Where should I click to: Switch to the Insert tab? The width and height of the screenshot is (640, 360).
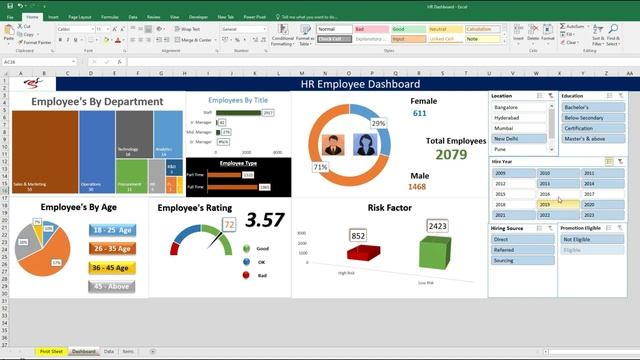[53, 17]
